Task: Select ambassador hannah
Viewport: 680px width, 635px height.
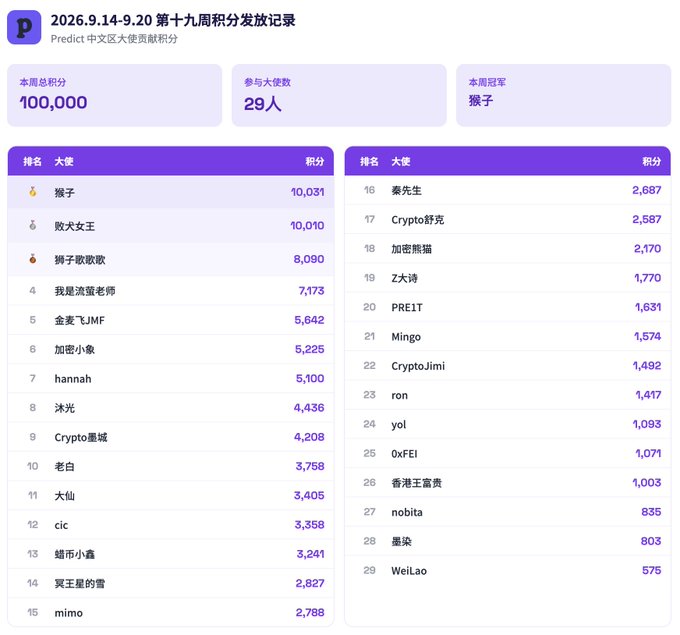Action: [73, 379]
